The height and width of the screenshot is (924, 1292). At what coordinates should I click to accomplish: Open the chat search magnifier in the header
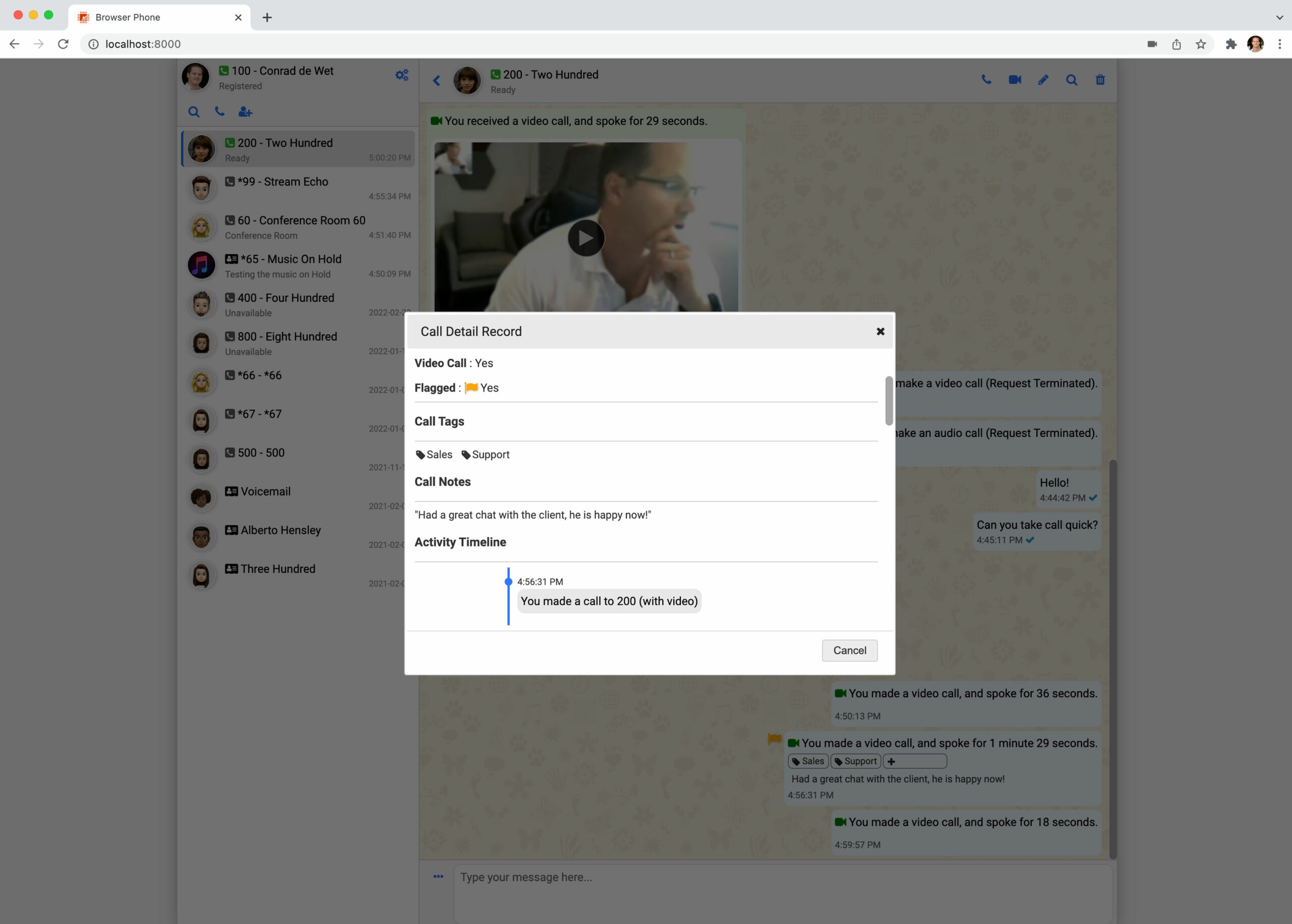(x=1071, y=80)
